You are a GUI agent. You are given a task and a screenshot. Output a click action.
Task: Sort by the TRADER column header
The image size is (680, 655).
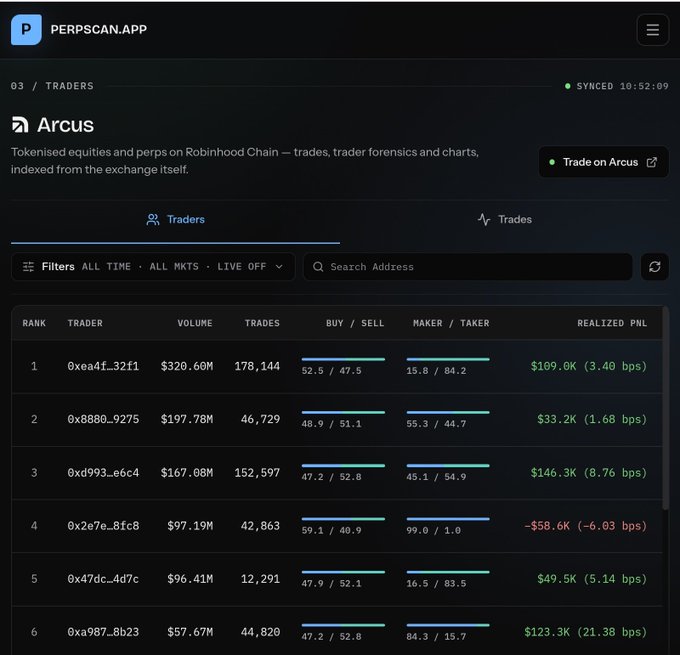tap(85, 323)
